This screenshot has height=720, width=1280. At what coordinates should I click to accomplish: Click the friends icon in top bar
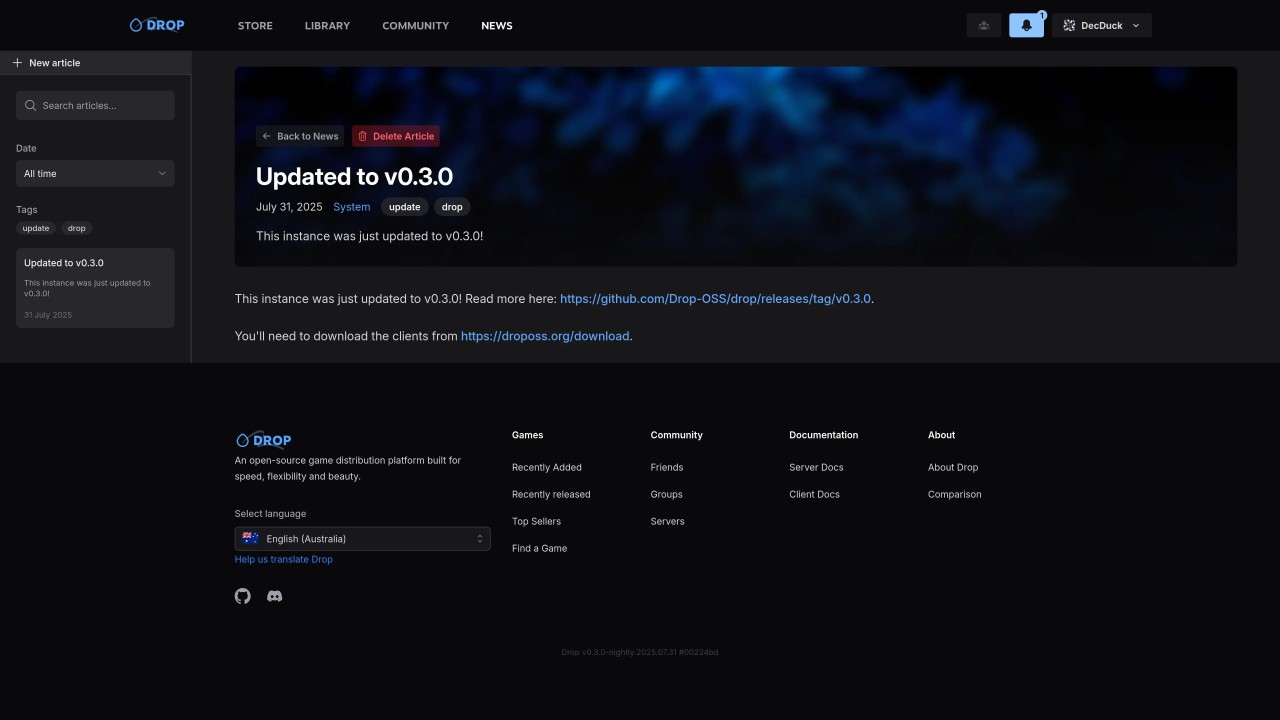tap(983, 26)
